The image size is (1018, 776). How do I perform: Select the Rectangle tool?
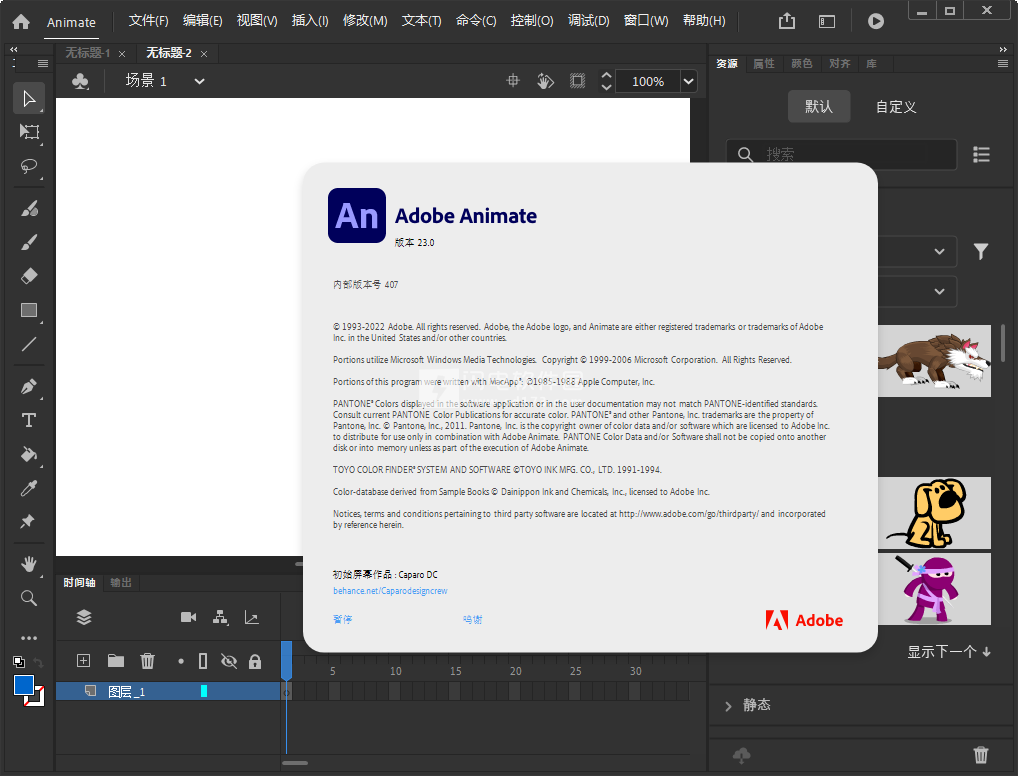click(29, 310)
